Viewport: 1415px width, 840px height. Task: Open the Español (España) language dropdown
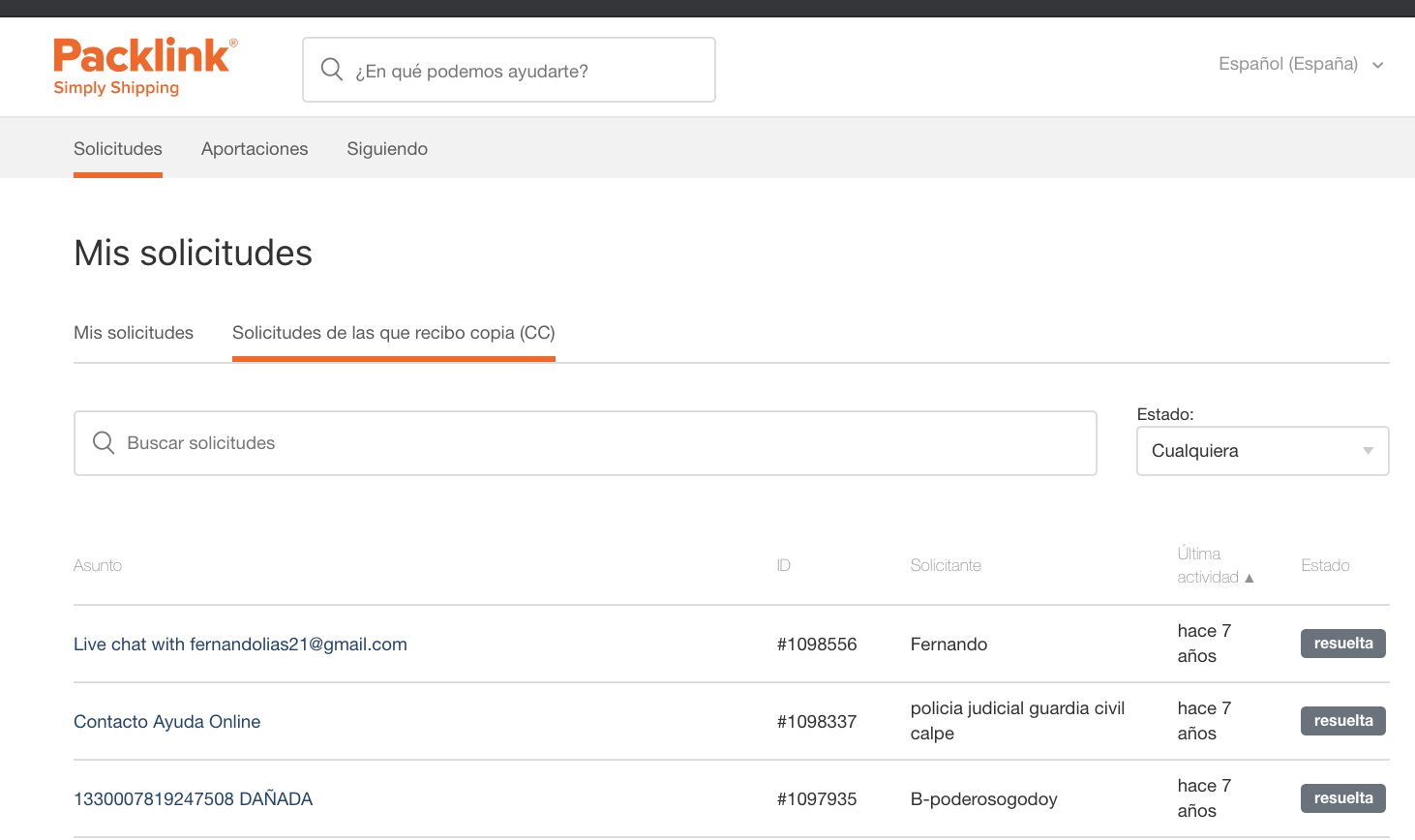point(1301,64)
